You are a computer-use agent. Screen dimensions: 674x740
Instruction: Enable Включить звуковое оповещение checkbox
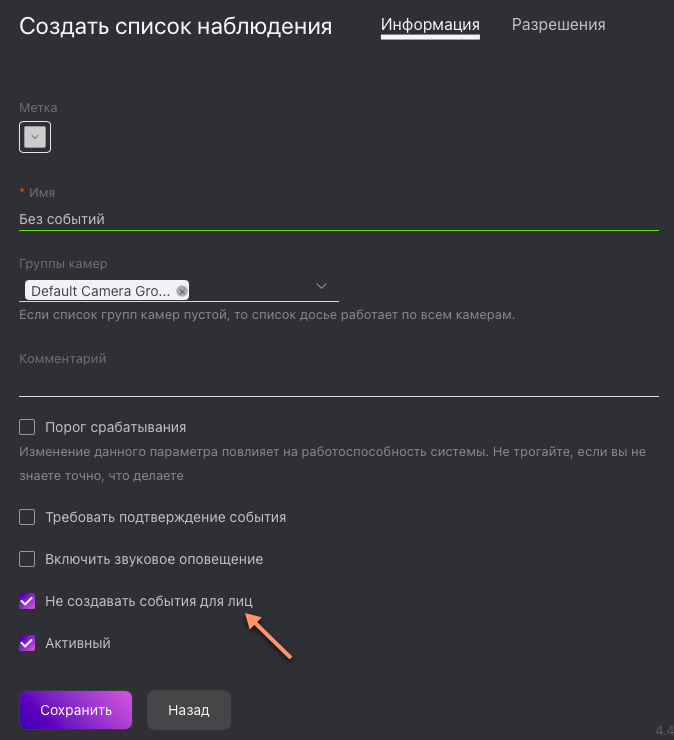click(27, 559)
